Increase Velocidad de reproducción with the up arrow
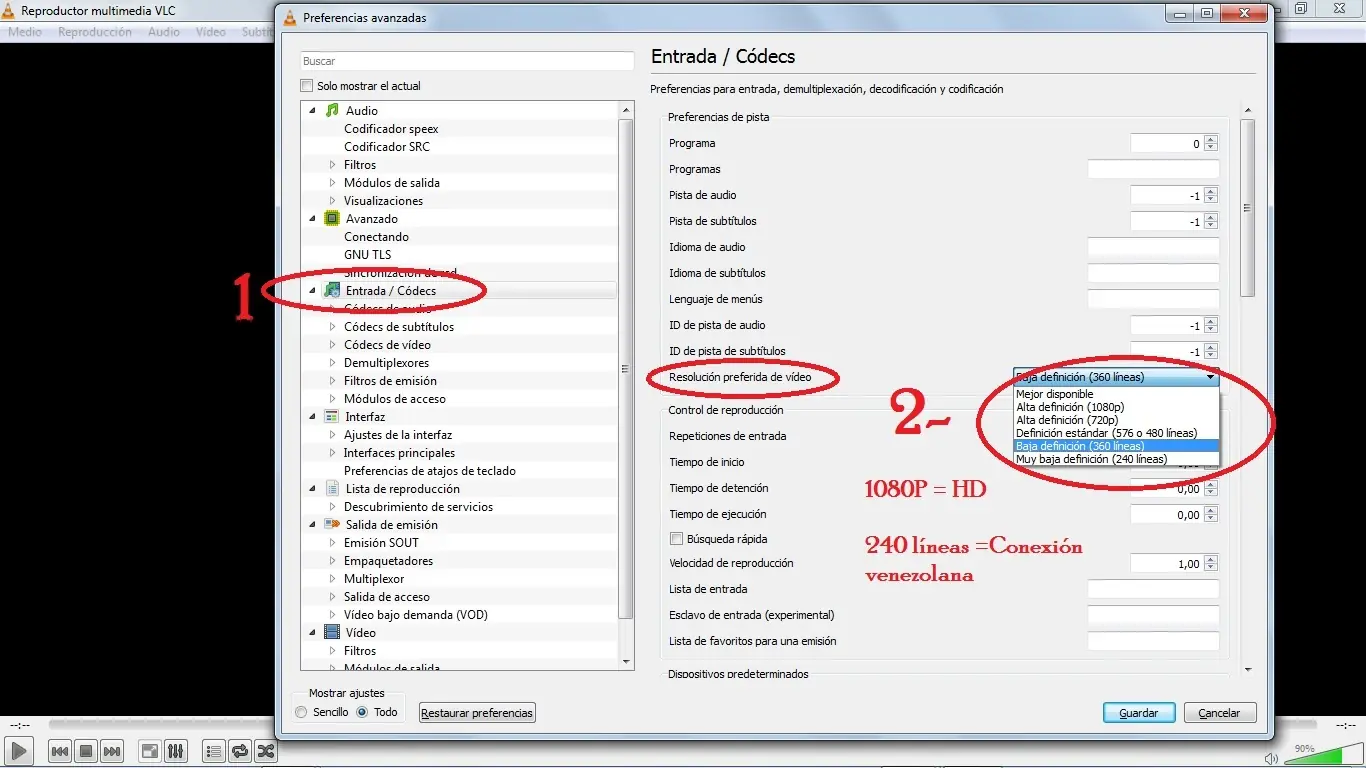 pyautogui.click(x=1212, y=559)
